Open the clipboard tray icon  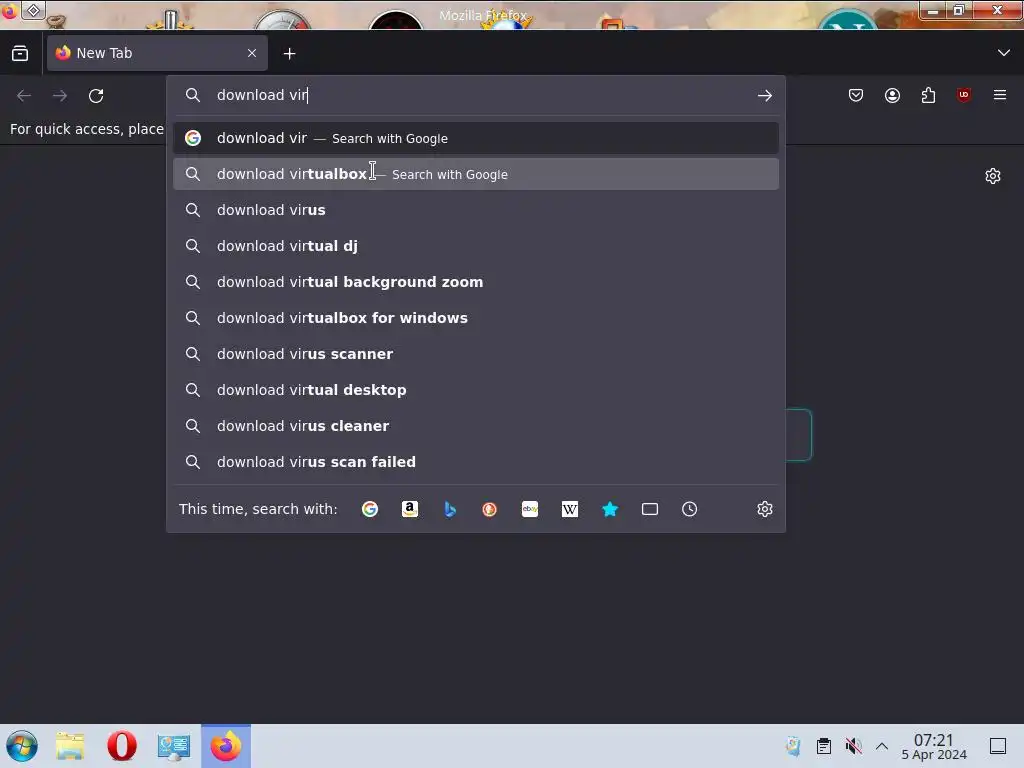click(824, 746)
